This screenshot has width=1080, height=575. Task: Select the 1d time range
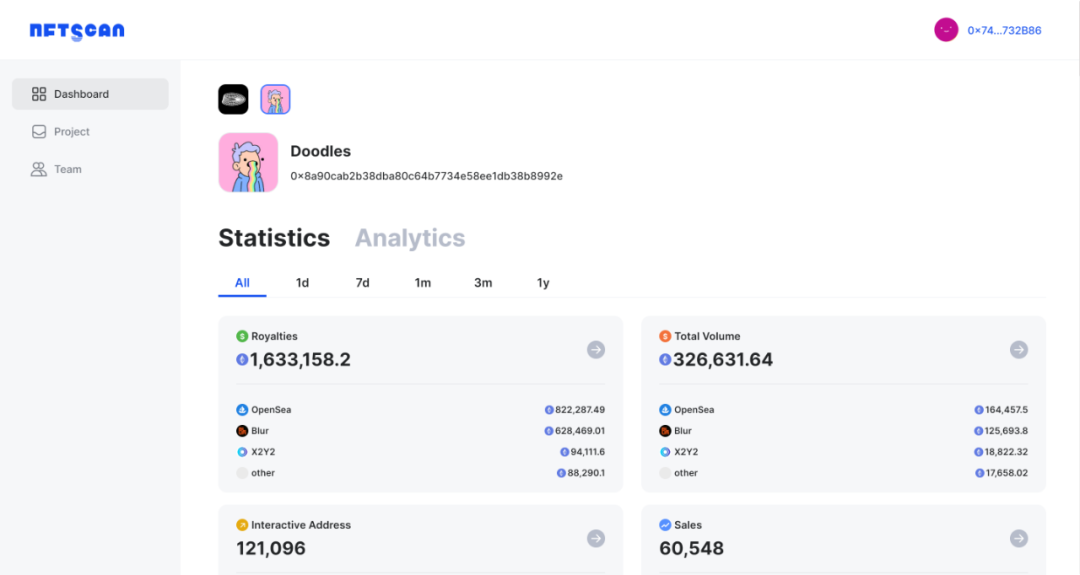pyautogui.click(x=302, y=283)
